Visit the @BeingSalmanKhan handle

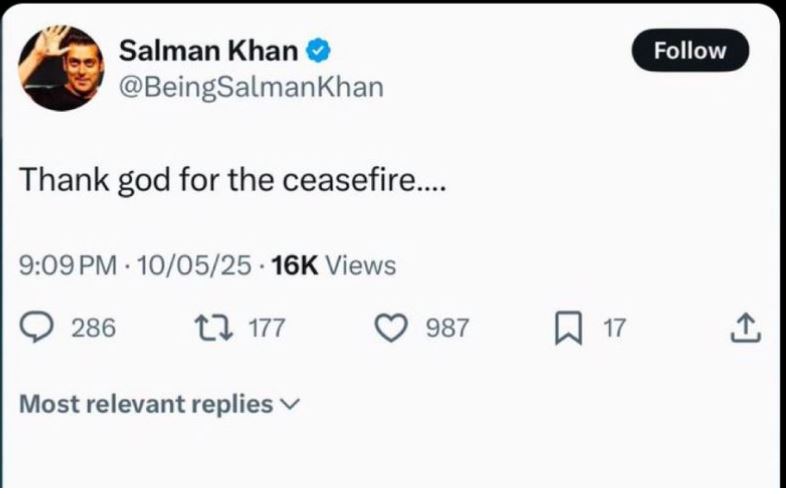click(x=251, y=87)
